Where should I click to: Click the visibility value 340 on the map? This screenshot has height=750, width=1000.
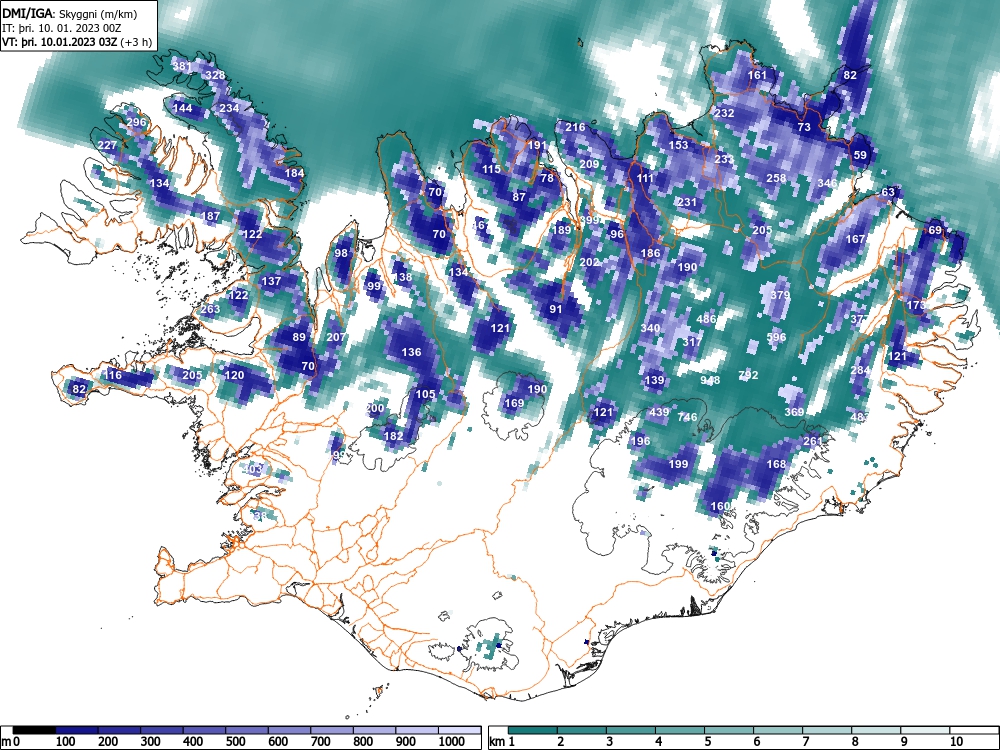(650, 328)
